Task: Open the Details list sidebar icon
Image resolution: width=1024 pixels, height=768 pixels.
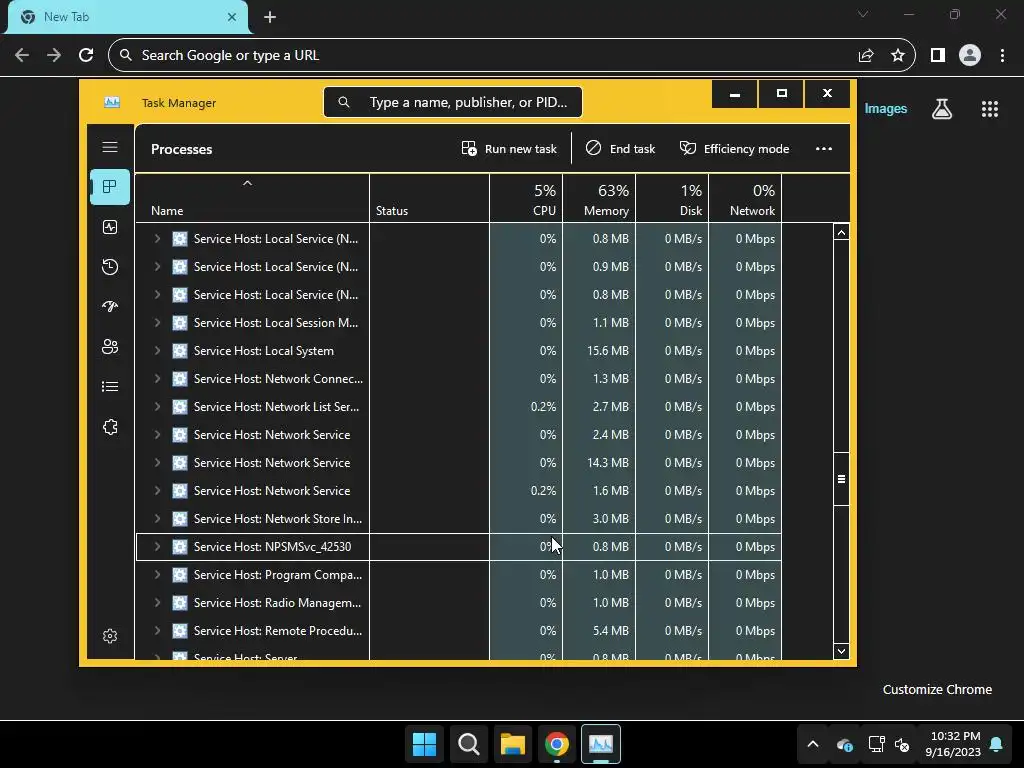Action: (110, 387)
